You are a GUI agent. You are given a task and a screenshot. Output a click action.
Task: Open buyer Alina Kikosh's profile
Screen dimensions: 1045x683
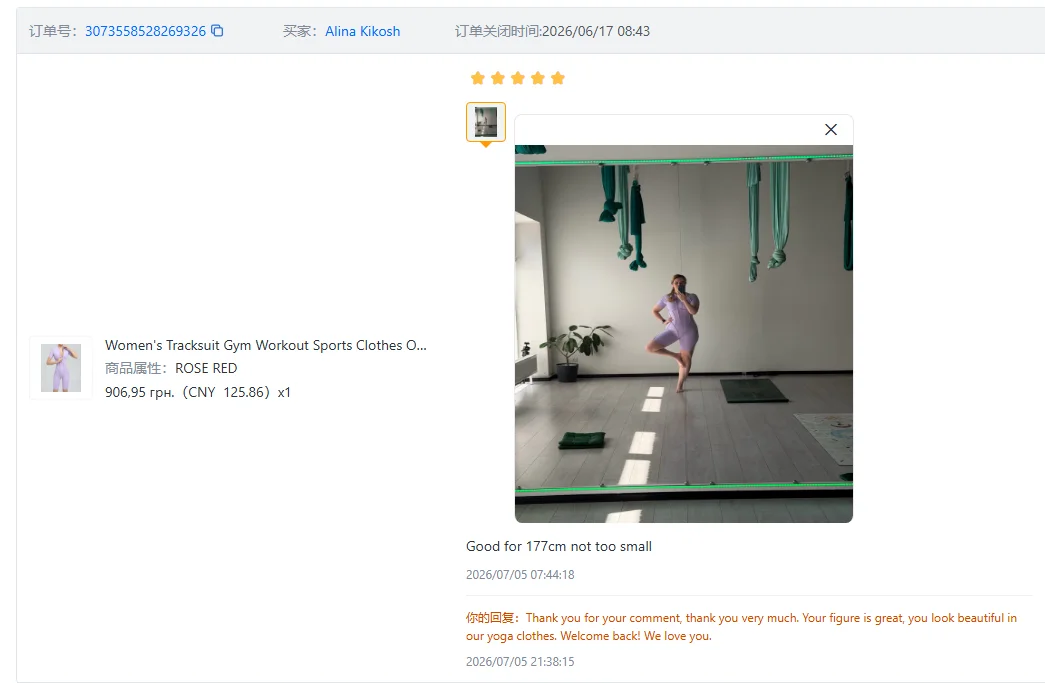point(363,31)
